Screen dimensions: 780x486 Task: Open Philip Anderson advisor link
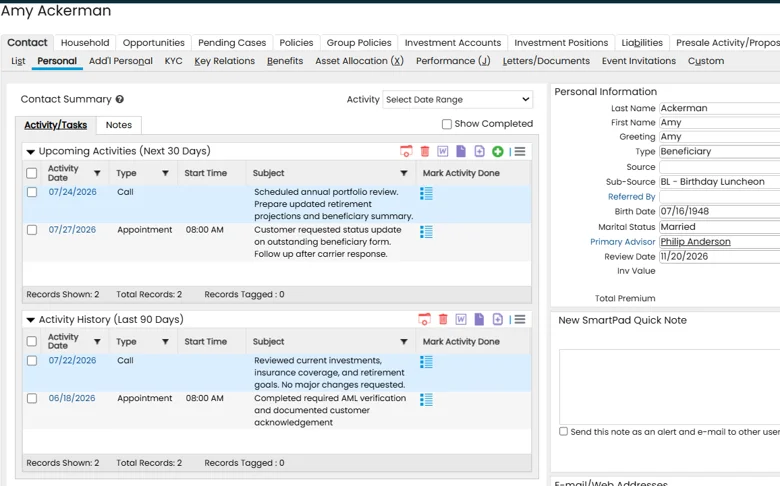pyautogui.click(x=695, y=242)
